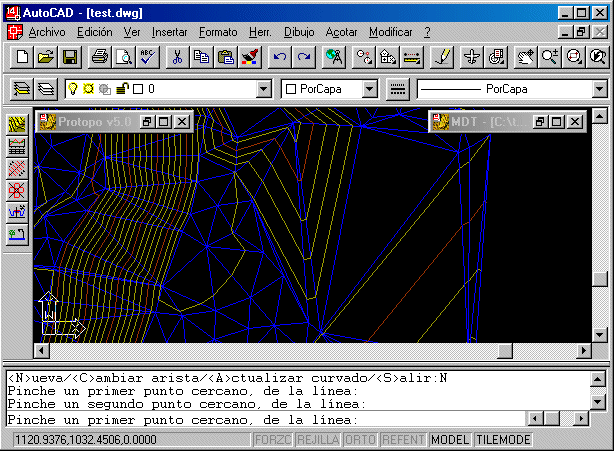This screenshot has width=614, height=451.
Task: Click the drawing area vertical scrollbar thumb
Action: [600, 279]
